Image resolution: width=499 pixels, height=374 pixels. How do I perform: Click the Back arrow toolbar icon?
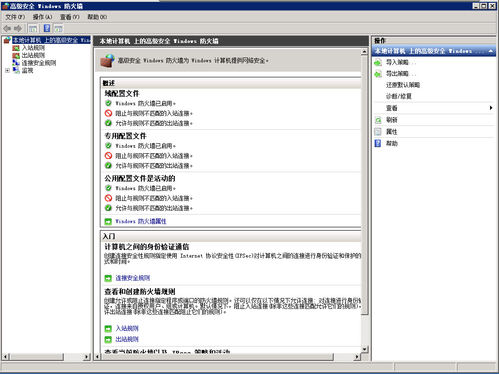pos(7,28)
